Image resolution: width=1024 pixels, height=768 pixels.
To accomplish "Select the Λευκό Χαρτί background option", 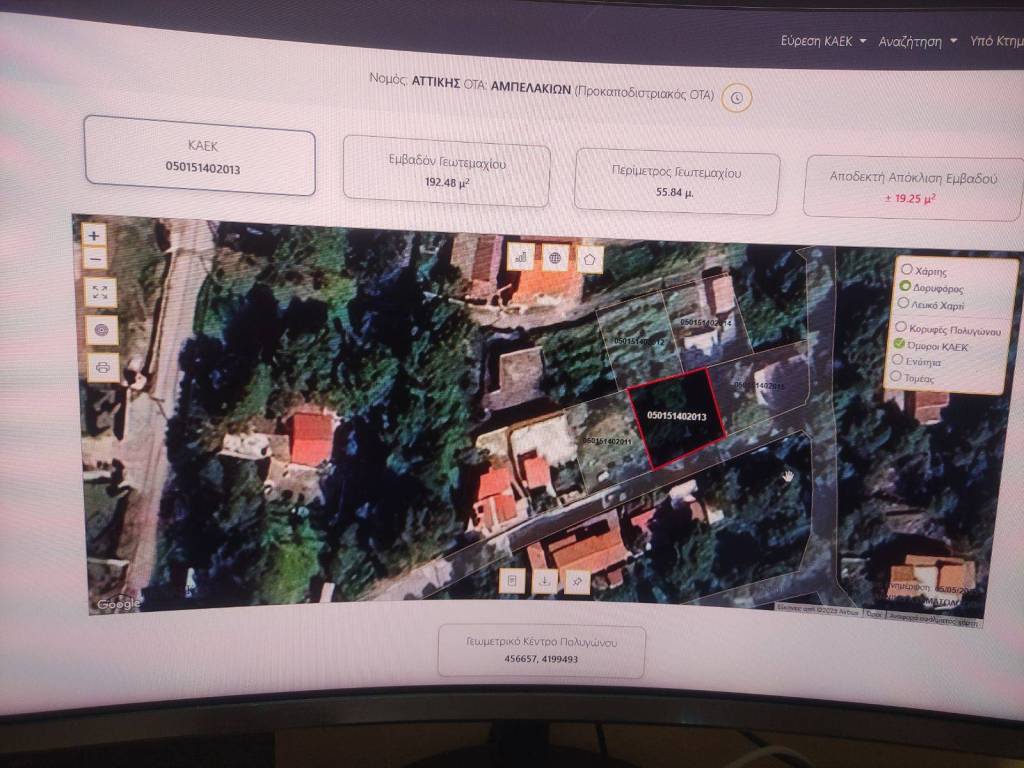I will pos(904,303).
